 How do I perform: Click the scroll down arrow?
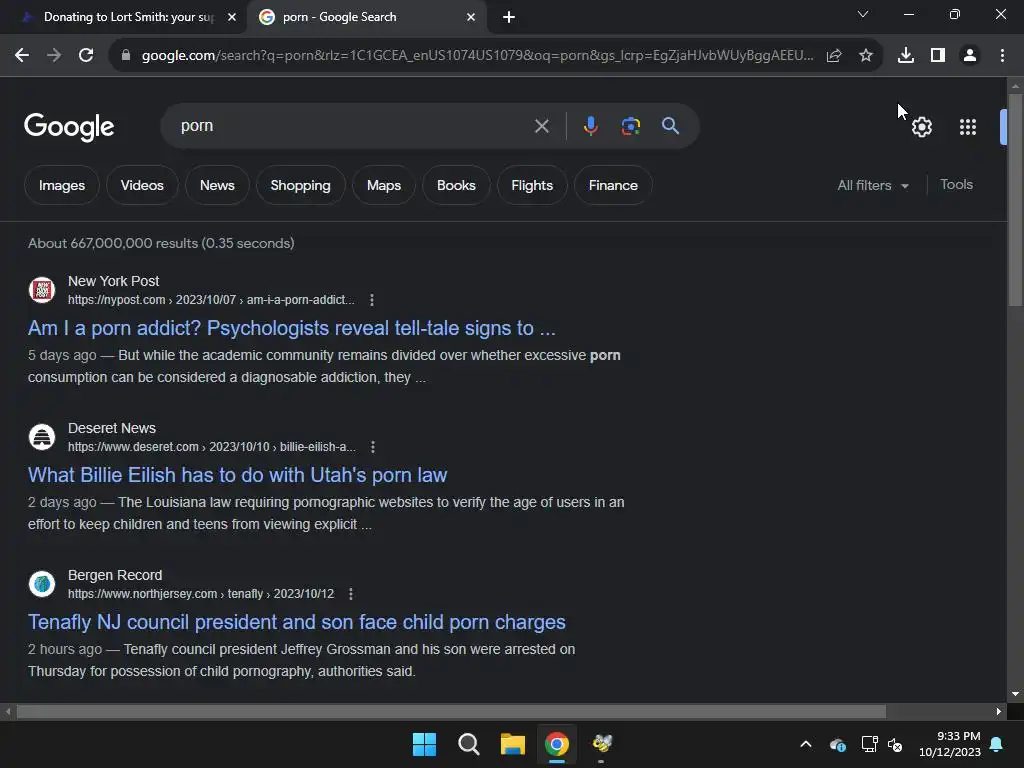(x=1015, y=694)
